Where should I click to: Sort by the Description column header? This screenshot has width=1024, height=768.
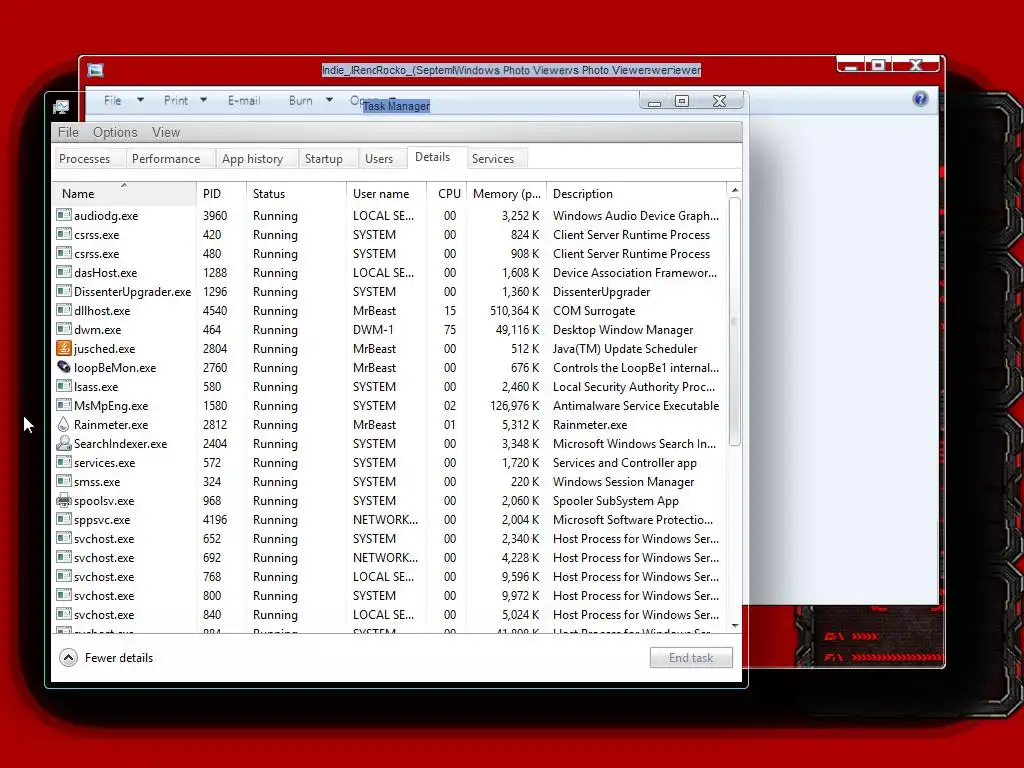pyautogui.click(x=636, y=193)
